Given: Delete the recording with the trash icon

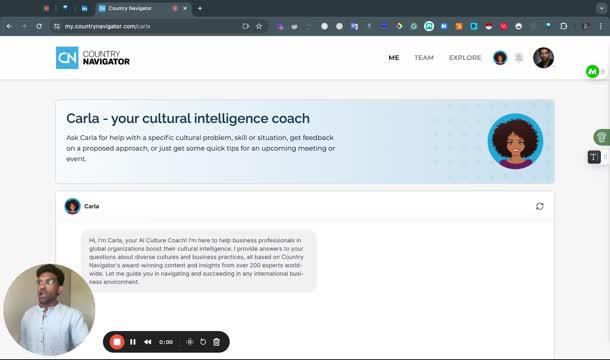Looking at the screenshot, I should pos(216,342).
